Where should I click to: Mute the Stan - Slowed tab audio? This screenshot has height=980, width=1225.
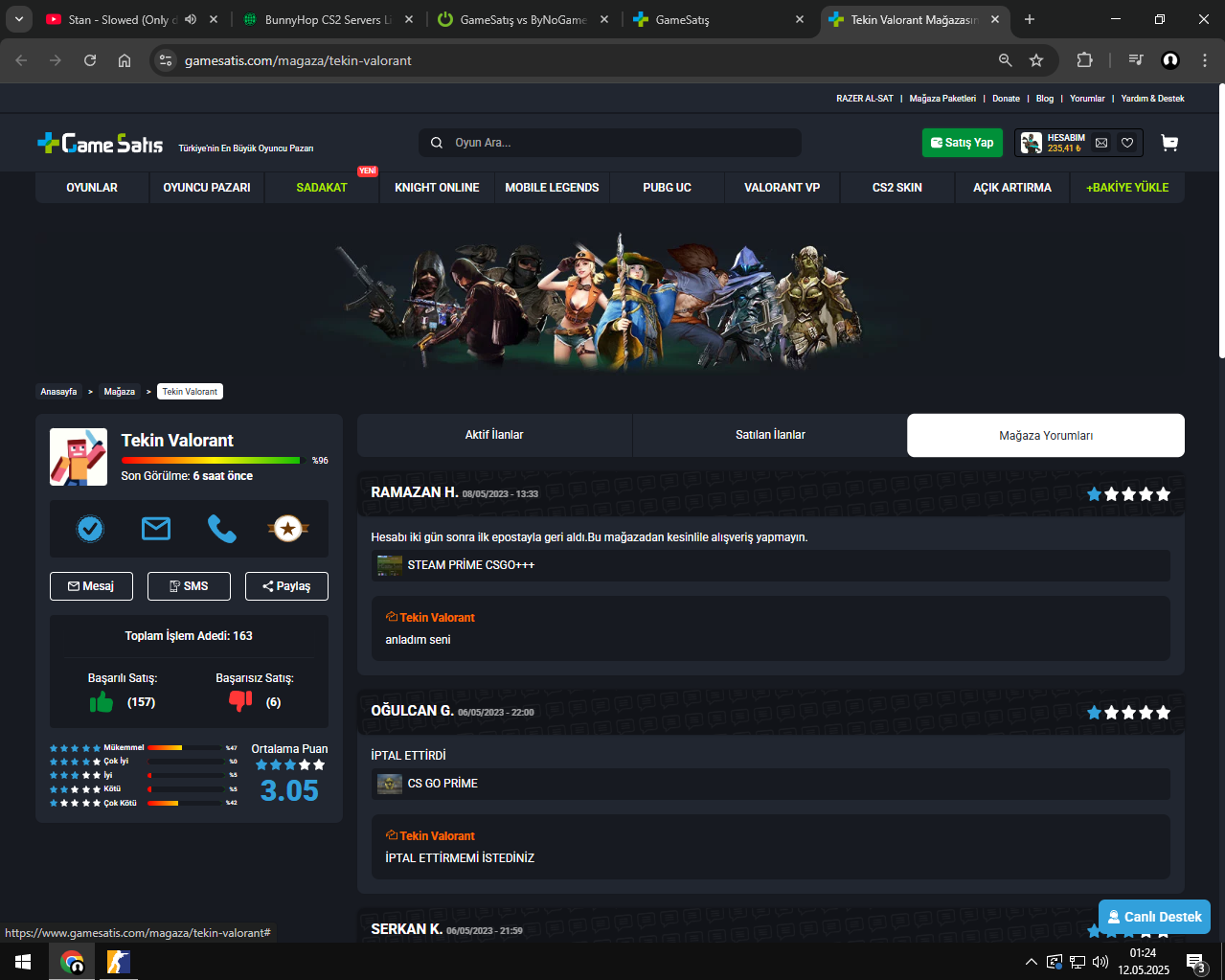tap(191, 19)
